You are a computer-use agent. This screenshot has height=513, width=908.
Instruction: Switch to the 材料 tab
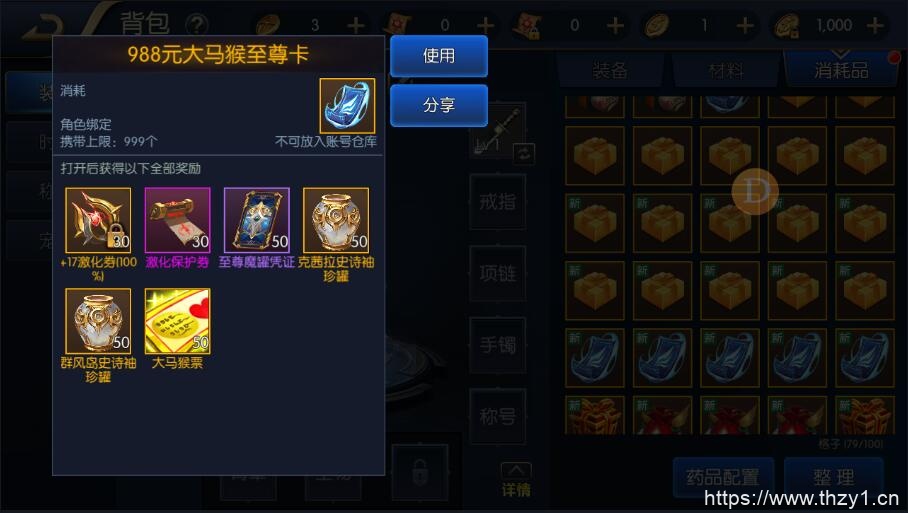[x=726, y=71]
